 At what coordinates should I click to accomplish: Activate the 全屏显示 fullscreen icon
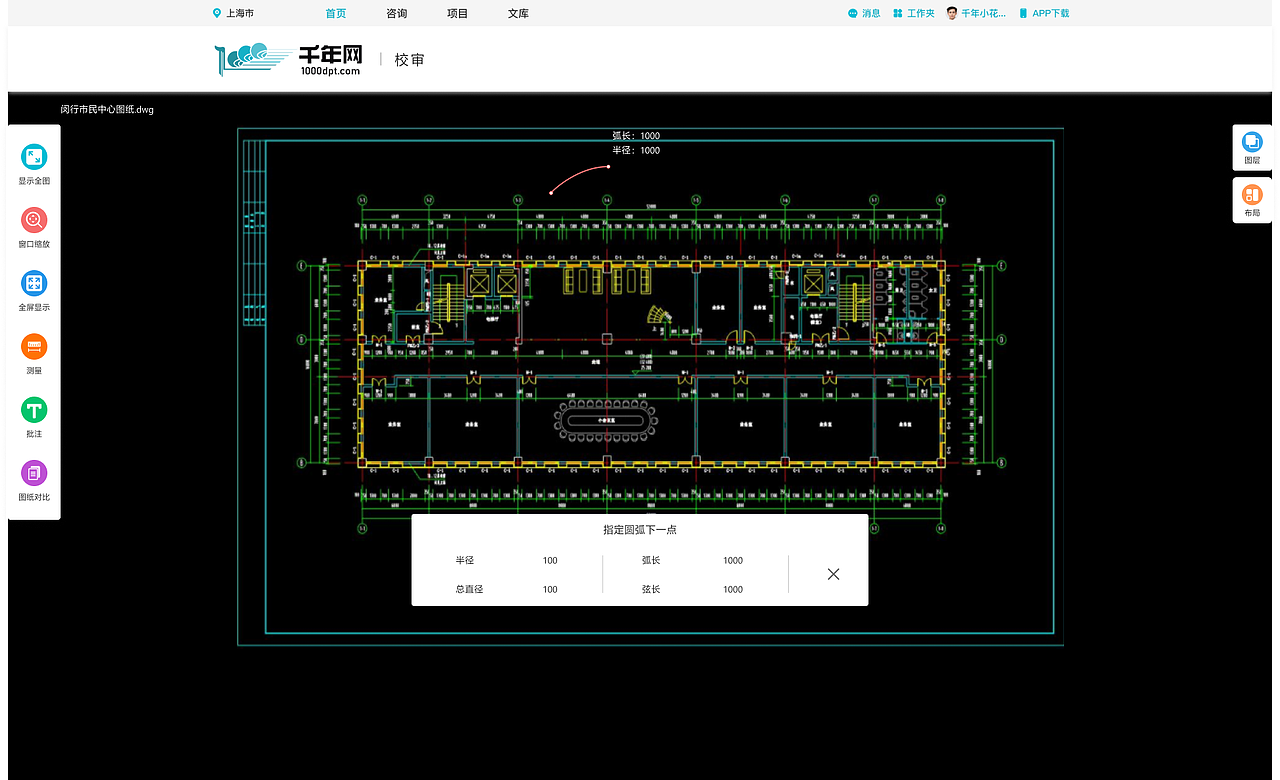(x=34, y=283)
